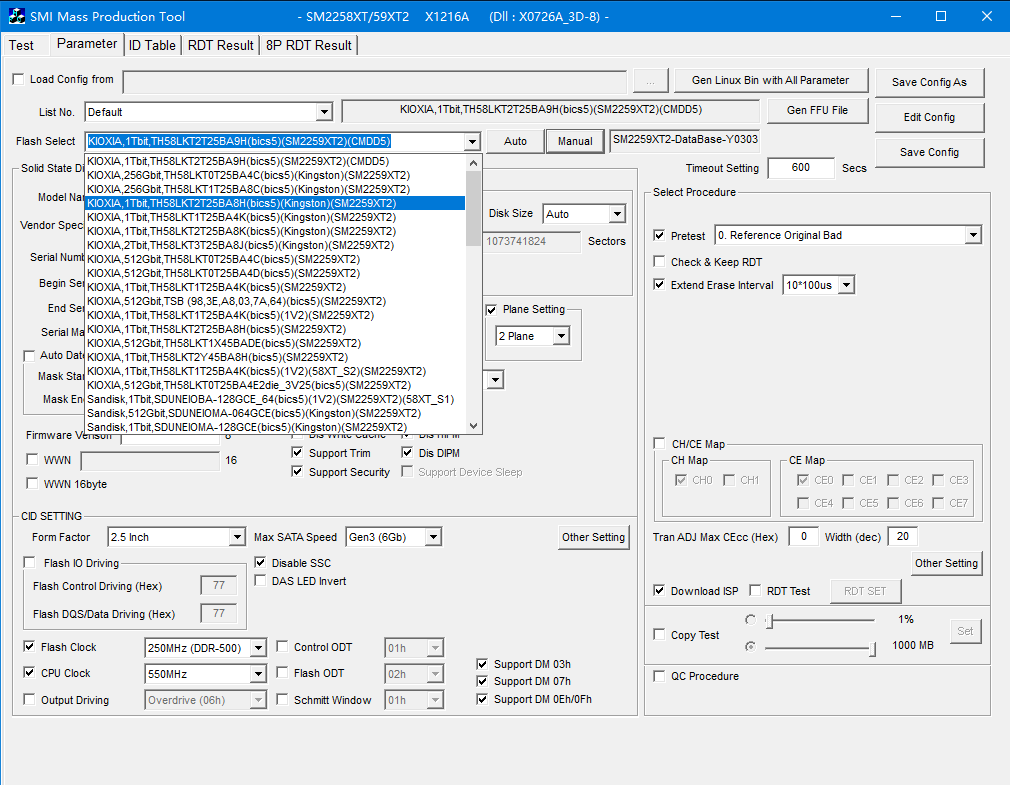This screenshot has height=785, width=1010.
Task: Click the Timeout Setting seconds field
Action: pos(800,168)
